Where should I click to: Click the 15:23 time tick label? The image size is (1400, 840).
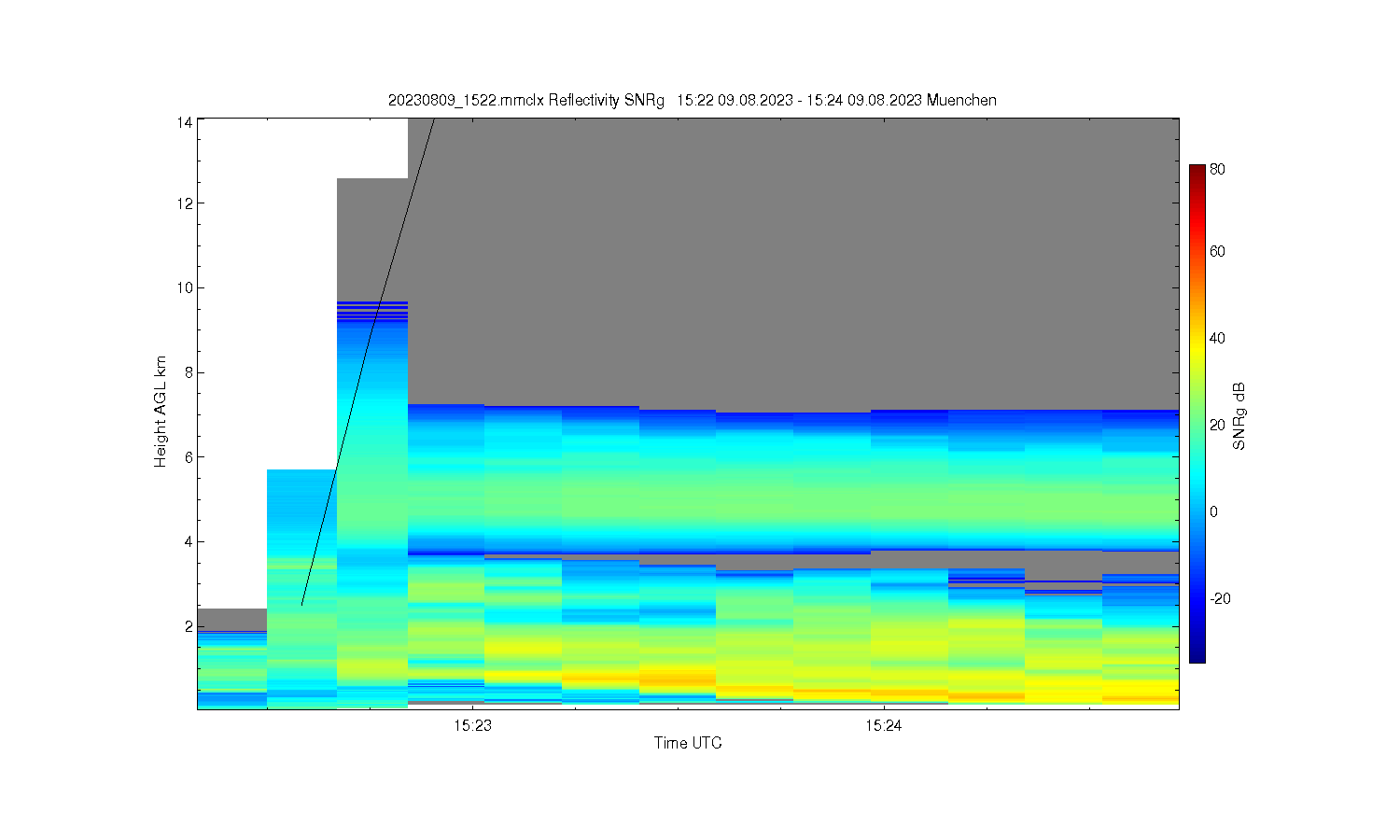(x=473, y=725)
